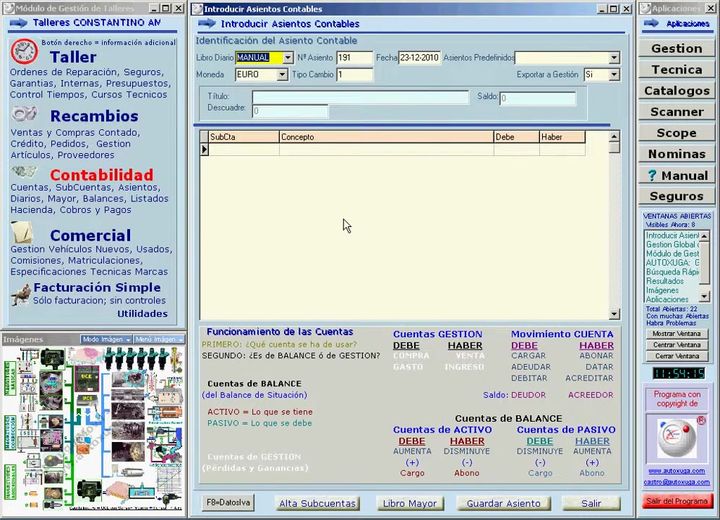720x520 pixels.
Task: Click the red clock icon beside Taller
Action: click(x=24, y=51)
